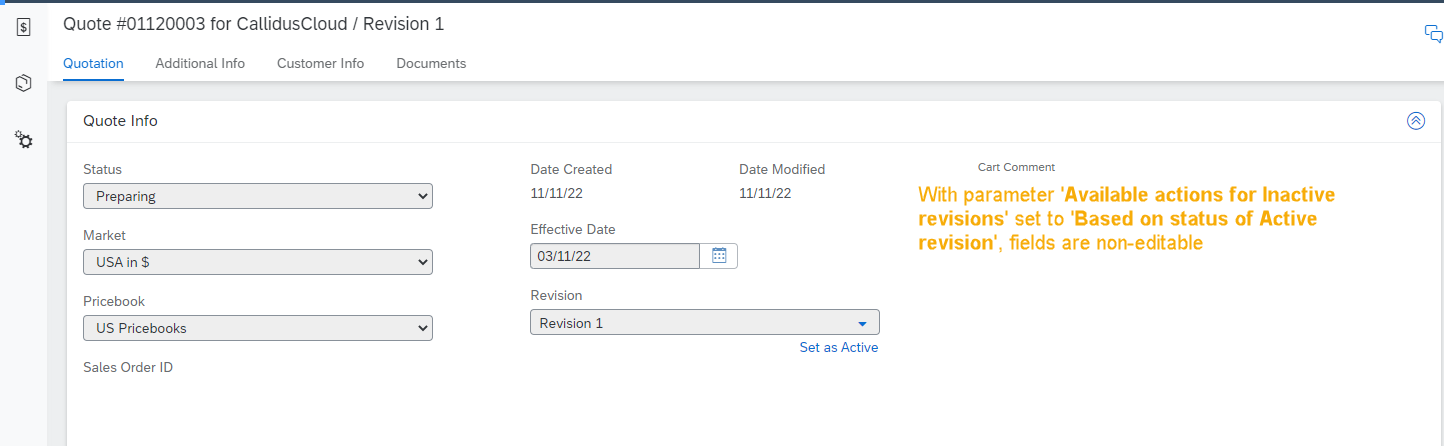Viewport: 1444px width, 446px height.
Task: Open the Pricebook dropdown showing US Pricebooks
Action: tap(258, 328)
